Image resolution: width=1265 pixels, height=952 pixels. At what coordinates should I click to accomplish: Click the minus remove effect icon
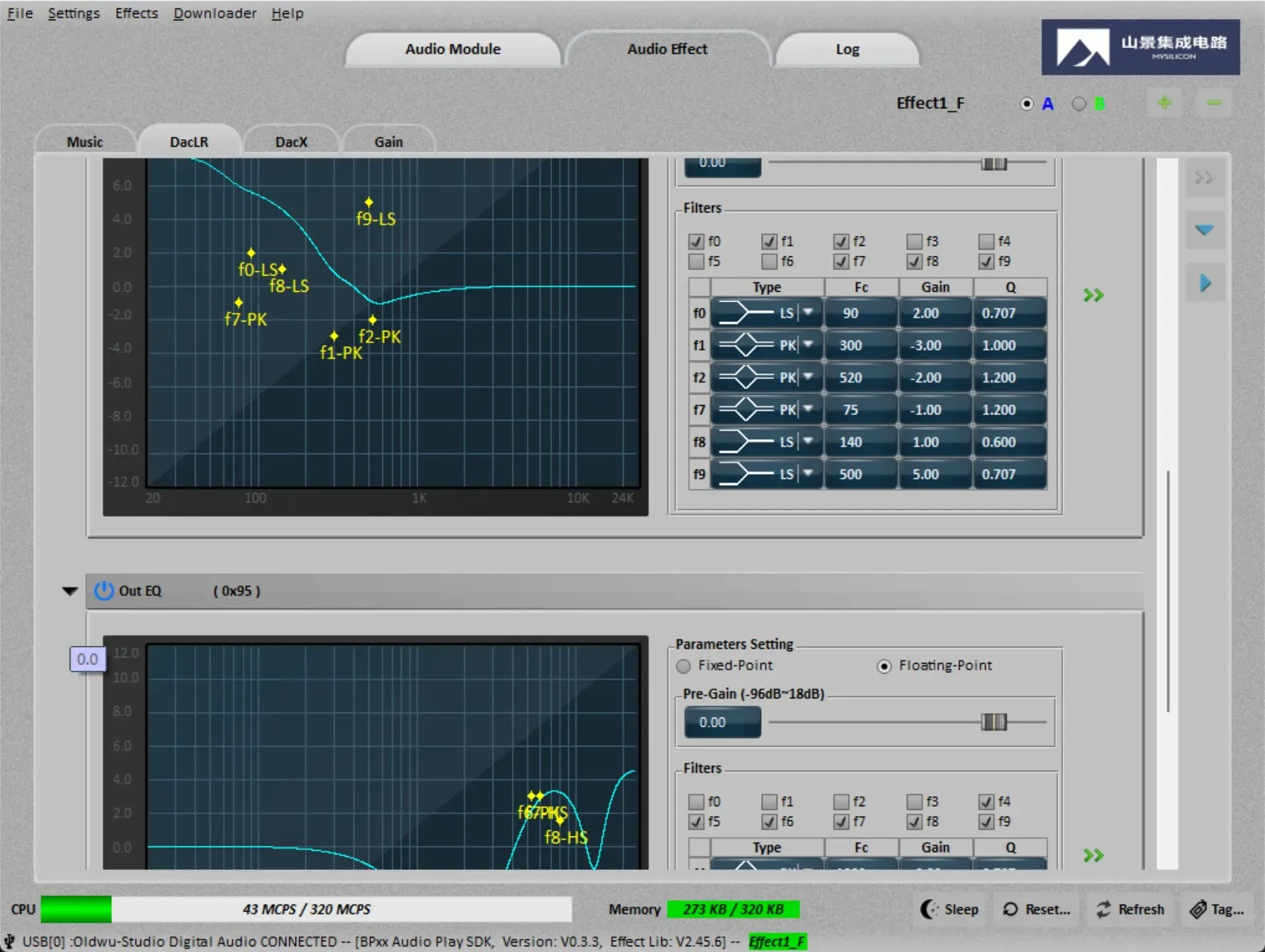point(1214,103)
